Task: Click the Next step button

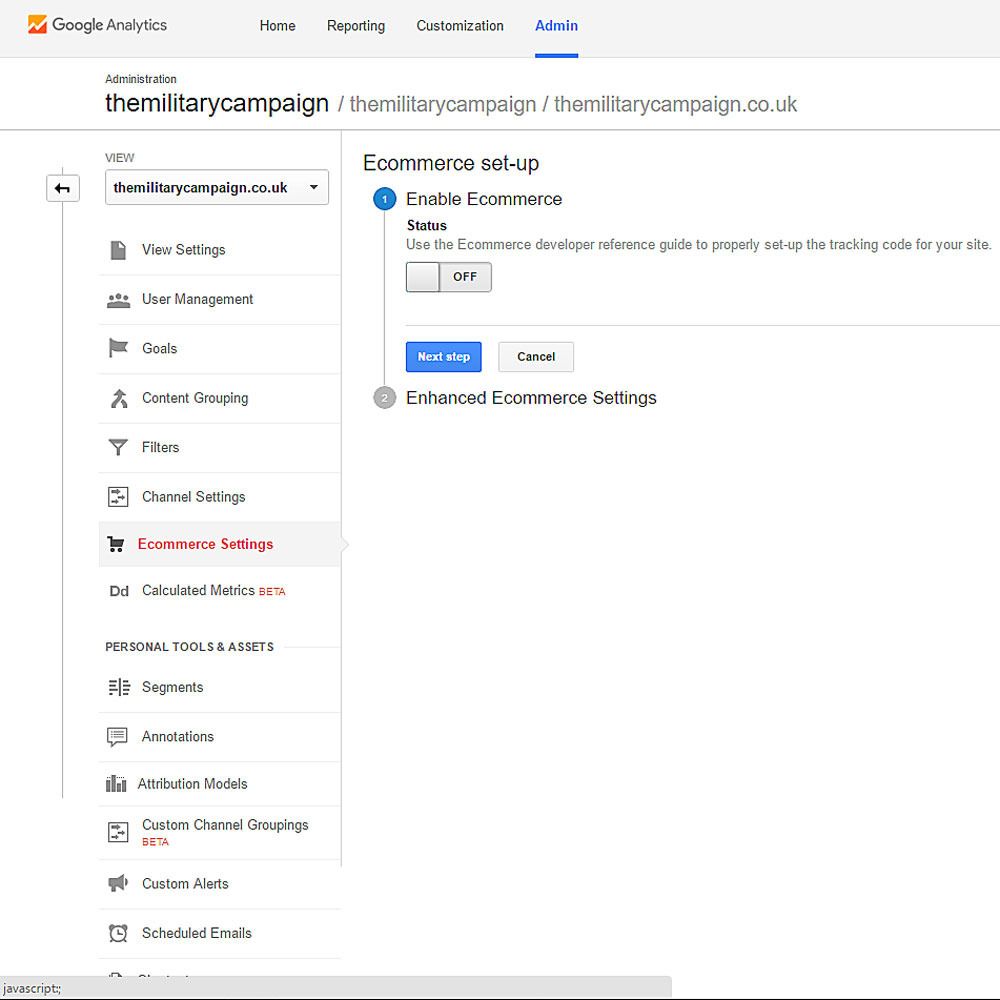Action: pyautogui.click(x=443, y=357)
